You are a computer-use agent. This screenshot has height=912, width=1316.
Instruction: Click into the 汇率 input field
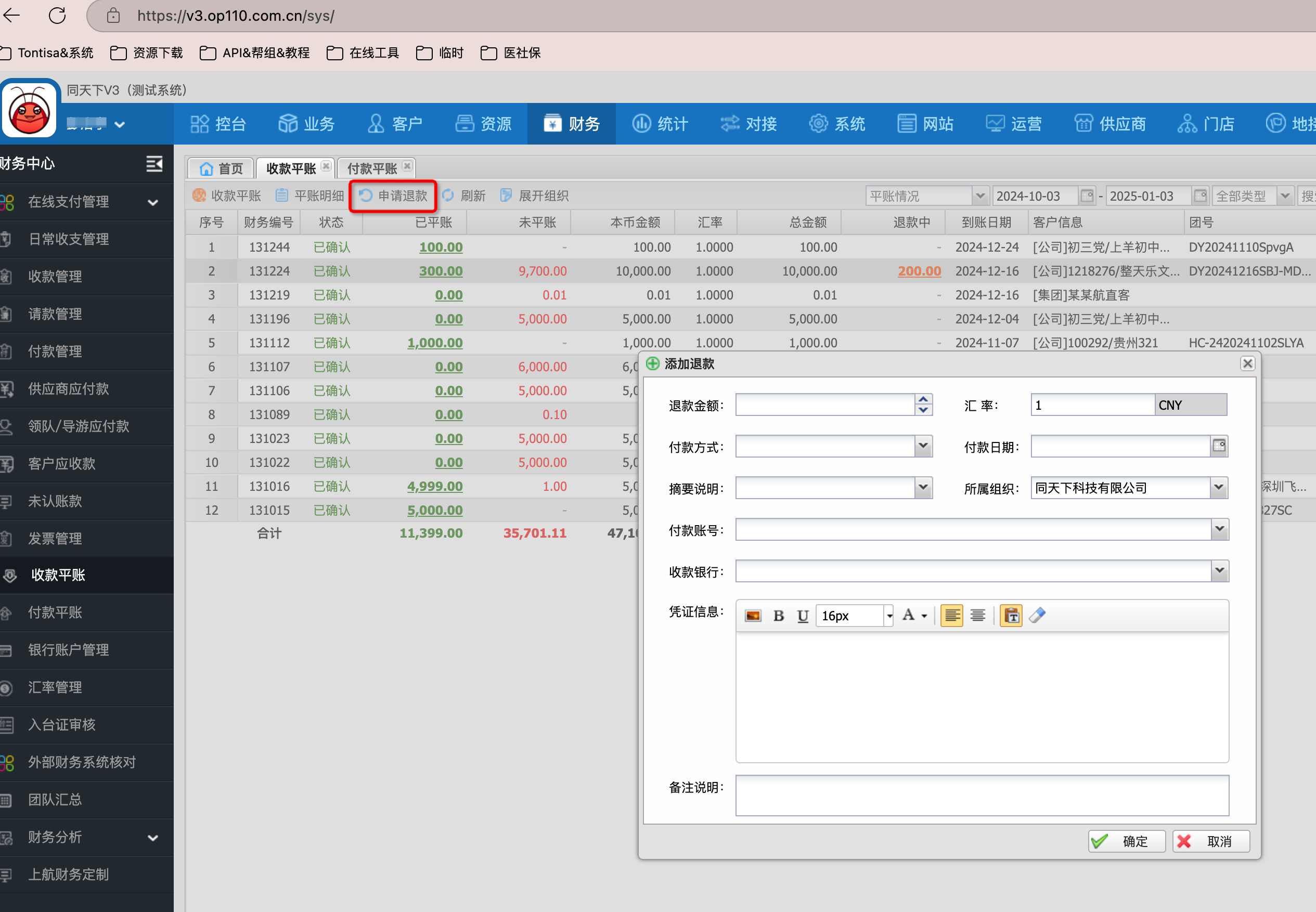click(x=1092, y=405)
